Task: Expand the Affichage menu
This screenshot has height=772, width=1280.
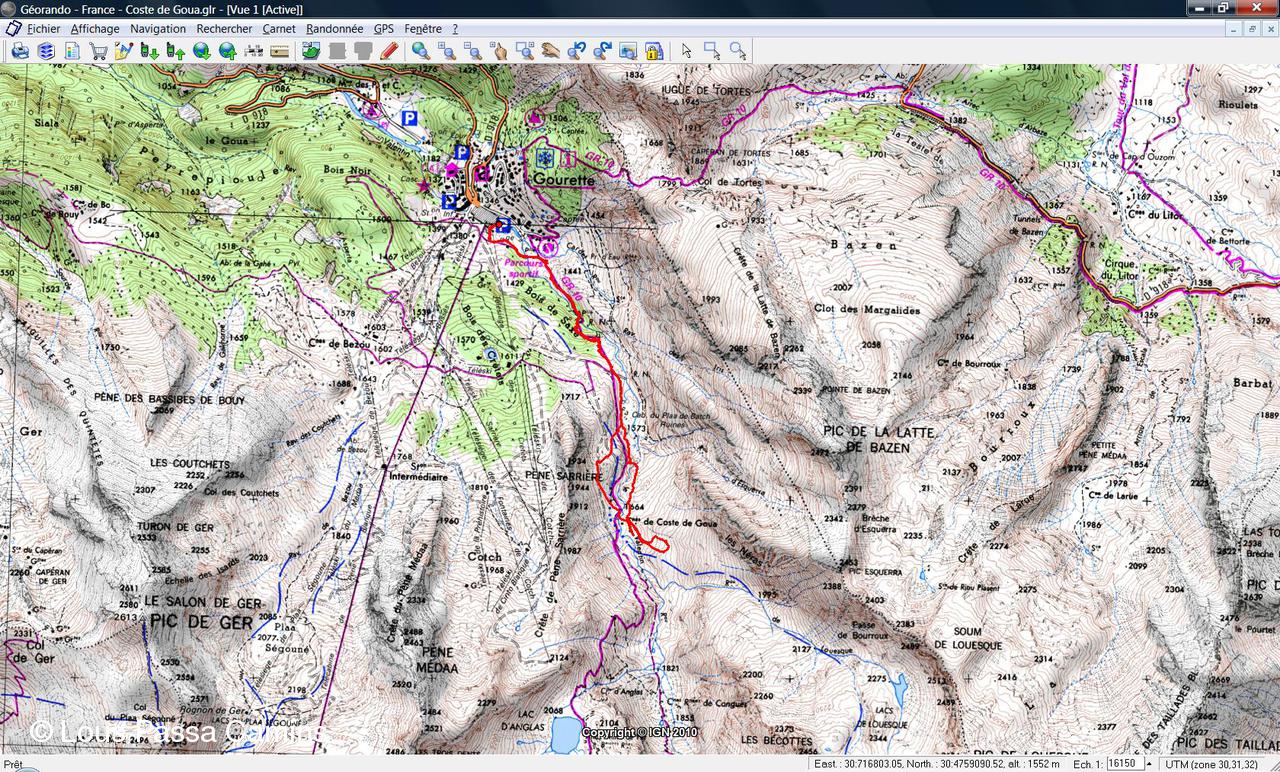Action: [x=95, y=29]
